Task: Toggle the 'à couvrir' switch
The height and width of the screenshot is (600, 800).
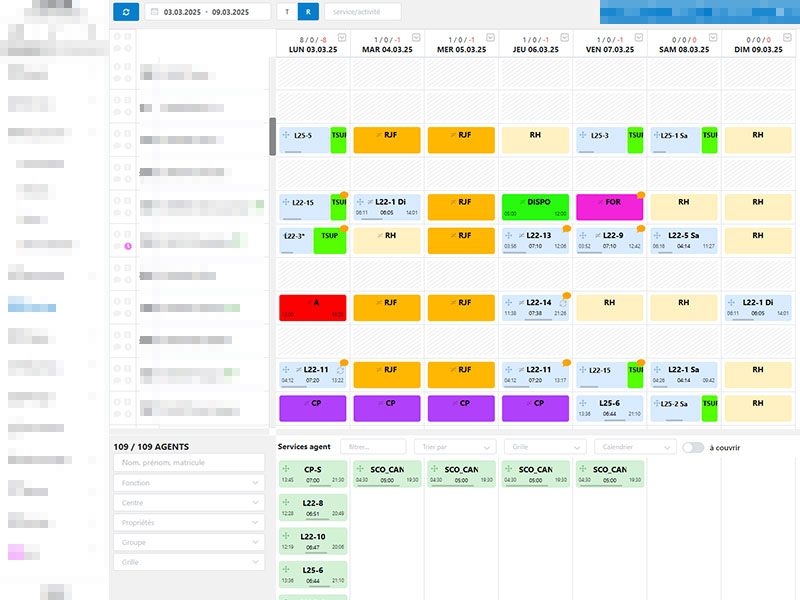Action: pyautogui.click(x=692, y=448)
